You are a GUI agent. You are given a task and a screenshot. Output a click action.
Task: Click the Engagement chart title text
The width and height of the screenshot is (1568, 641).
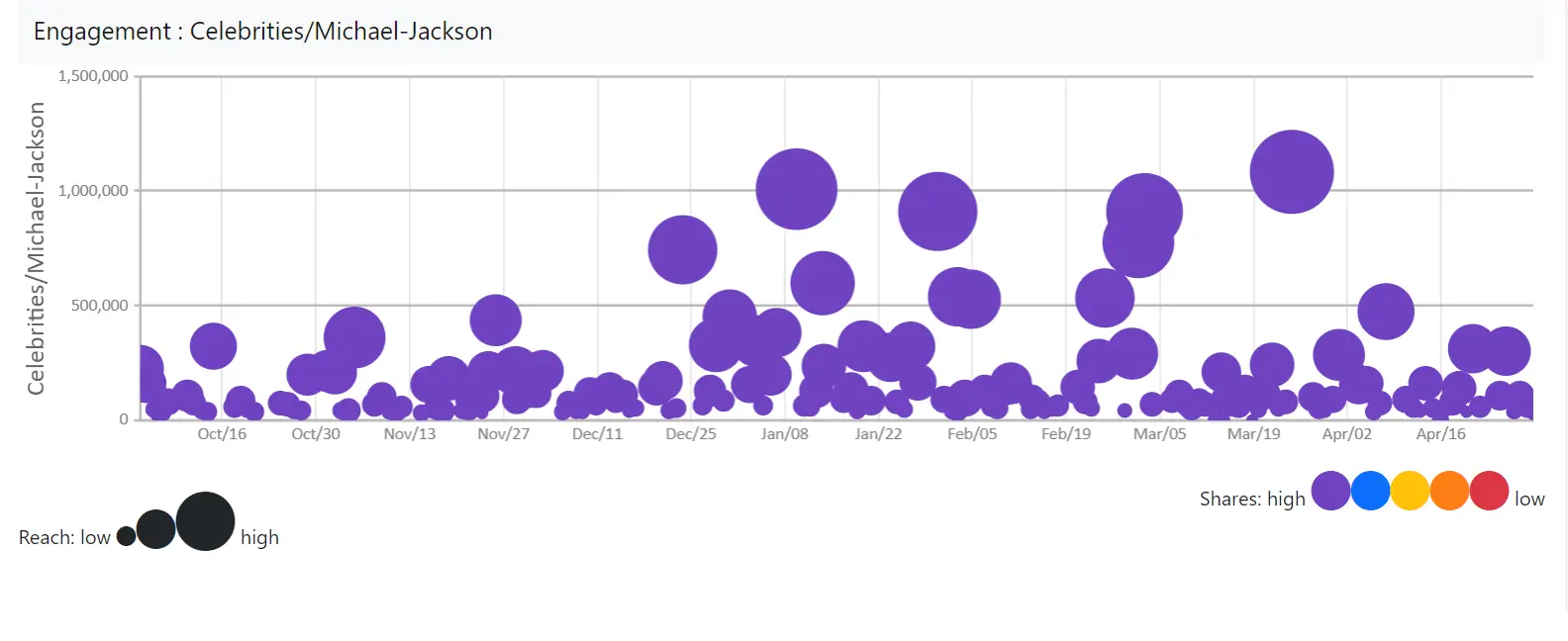pos(262,32)
